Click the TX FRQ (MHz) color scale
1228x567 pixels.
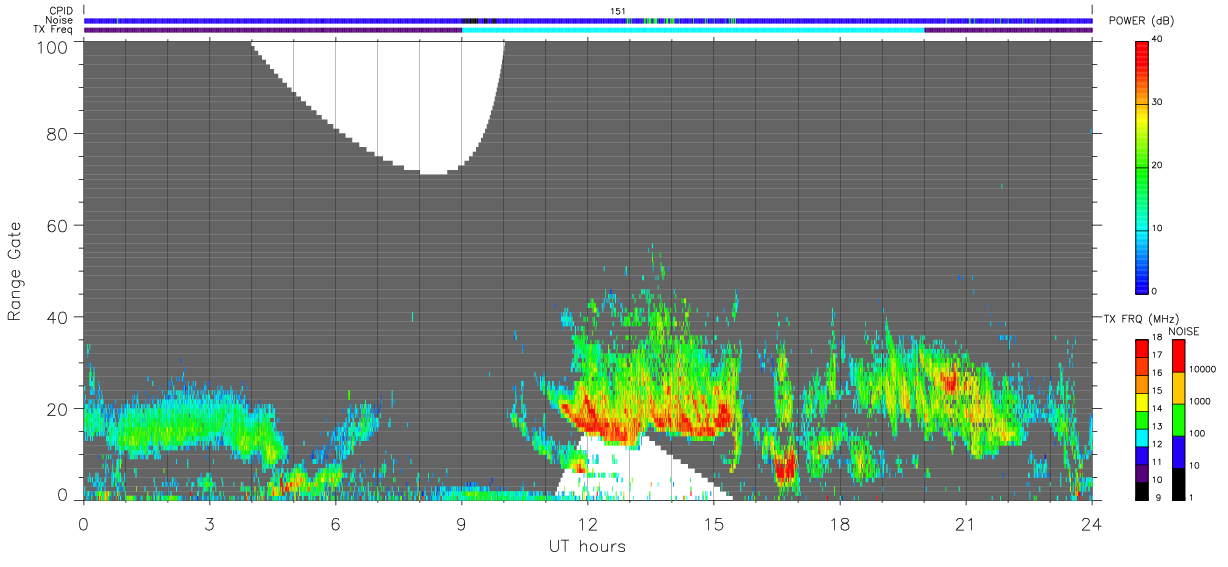1142,419
